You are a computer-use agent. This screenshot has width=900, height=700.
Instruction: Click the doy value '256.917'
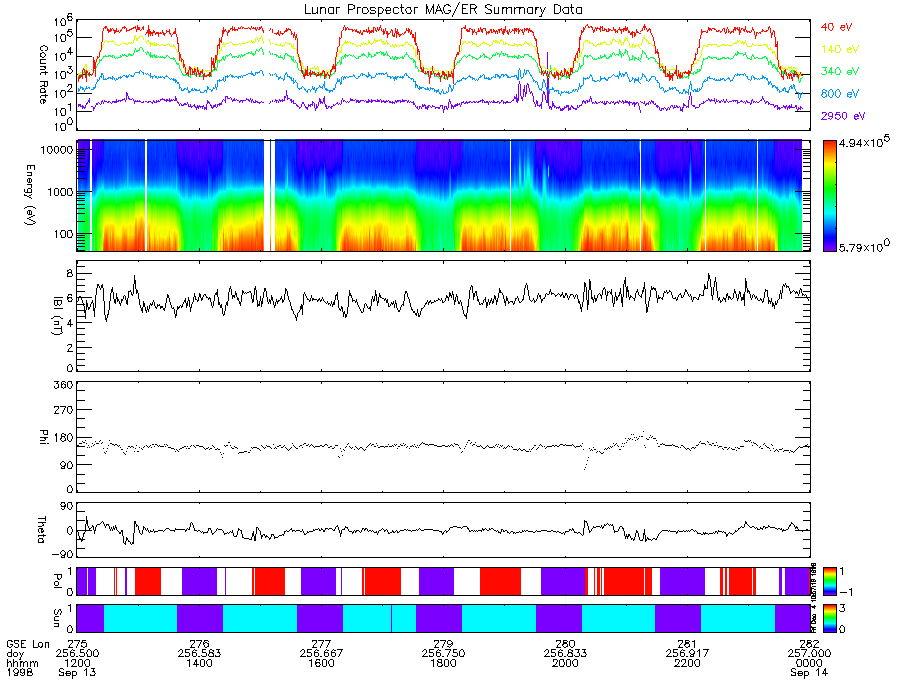[x=687, y=653]
